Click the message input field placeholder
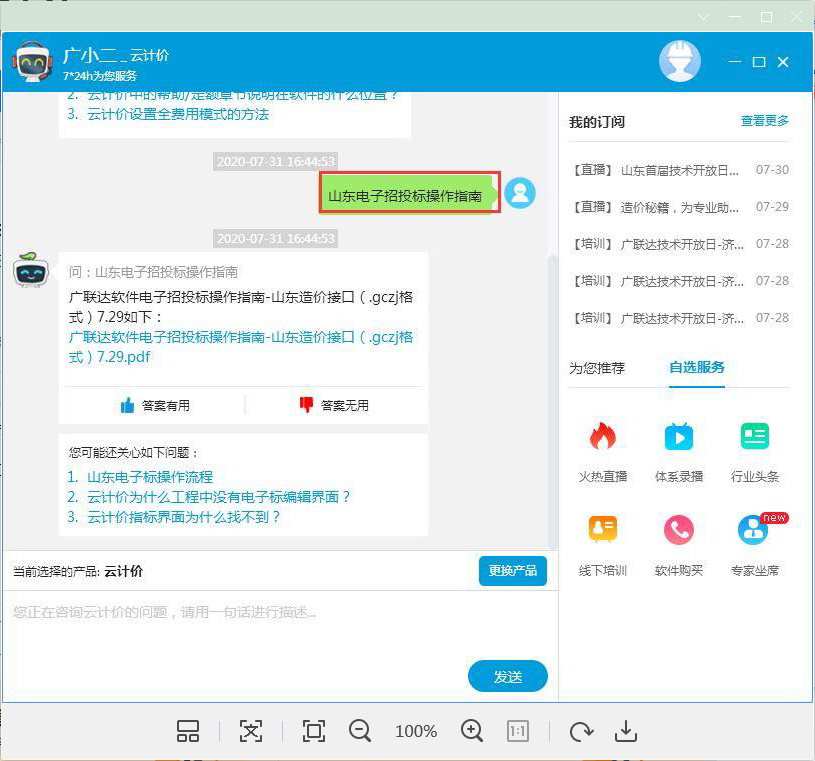Viewport: 815px width, 761px height. (164, 612)
